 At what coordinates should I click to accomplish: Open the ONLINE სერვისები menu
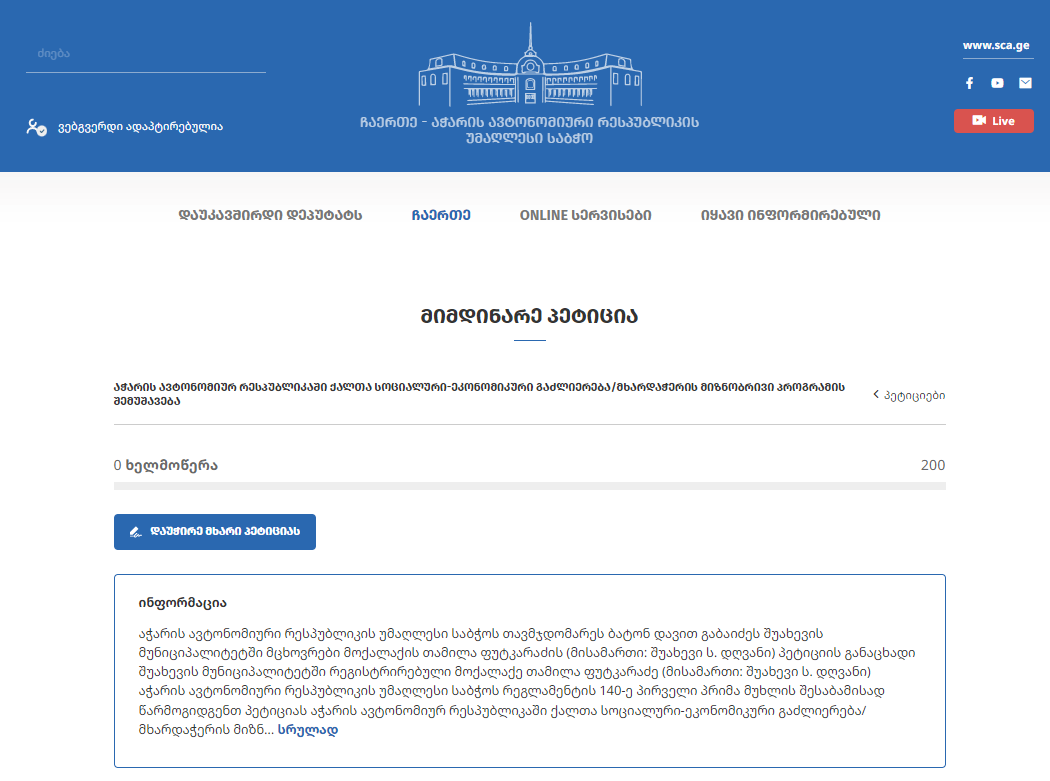tap(585, 215)
